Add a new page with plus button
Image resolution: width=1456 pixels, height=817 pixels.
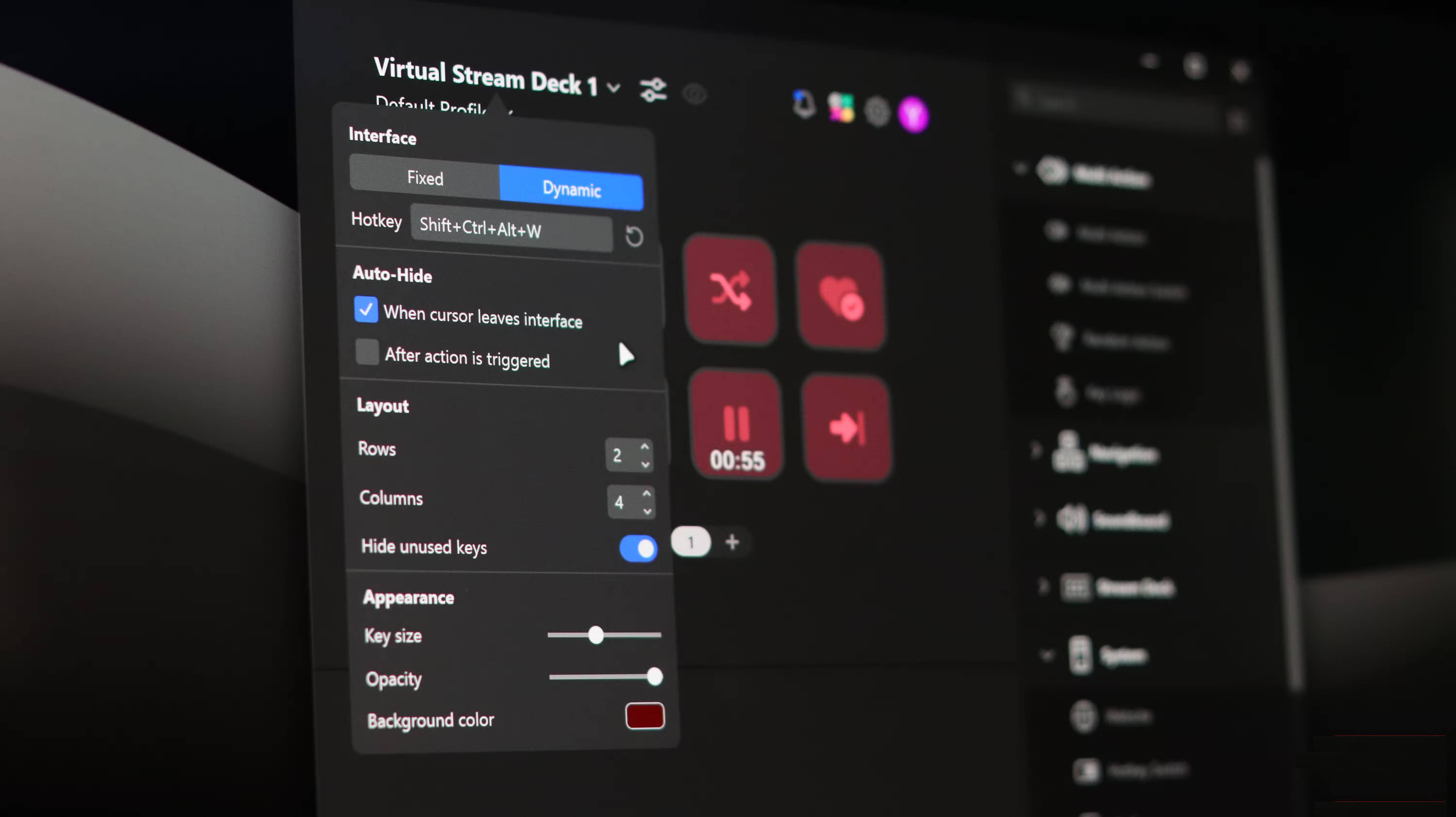[x=732, y=542]
